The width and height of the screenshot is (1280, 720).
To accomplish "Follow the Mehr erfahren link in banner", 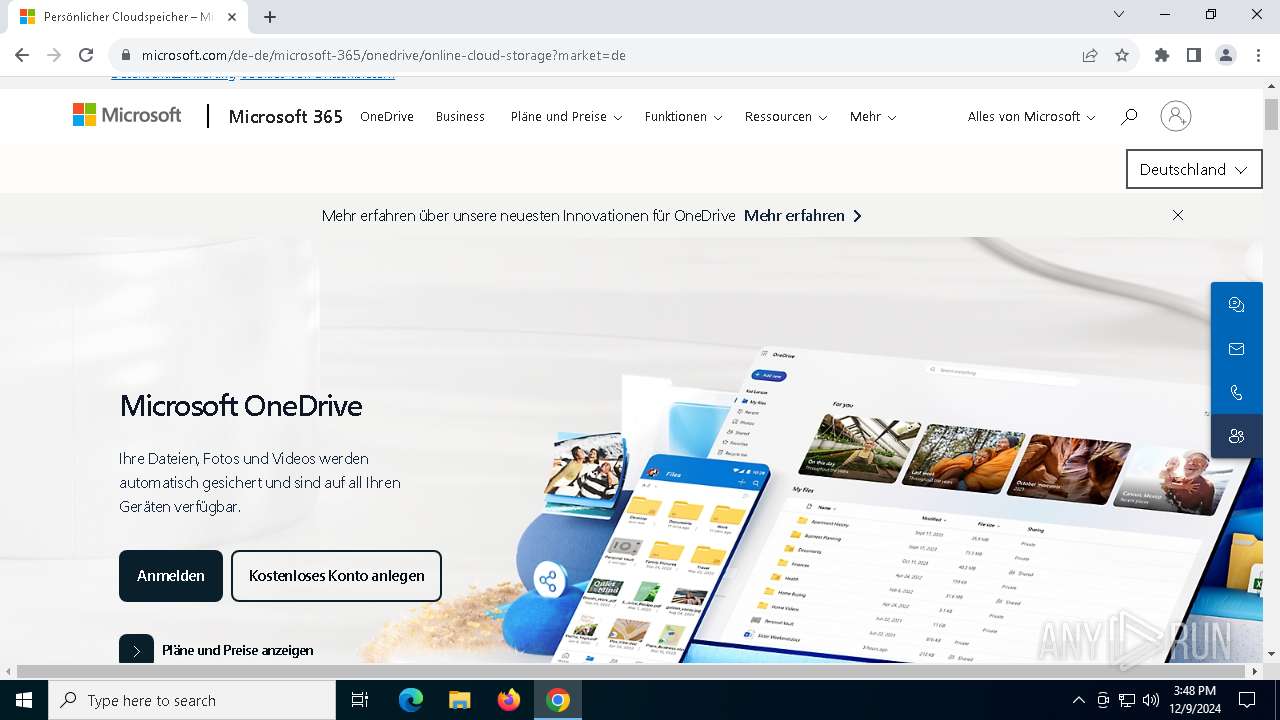I will tap(802, 215).
